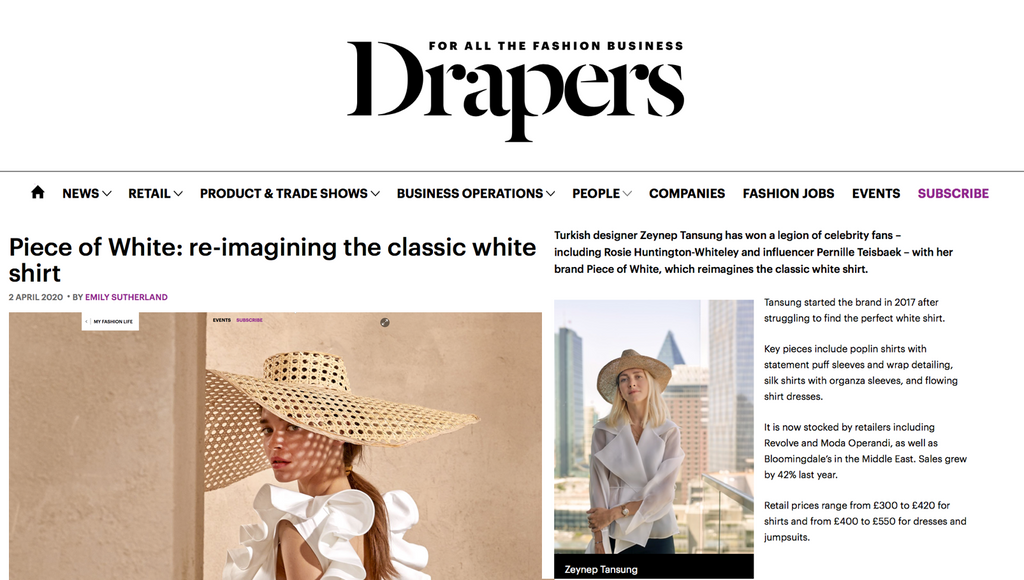Open author Emily Sutherland's page
Image resolution: width=1024 pixels, height=580 pixels.
pyautogui.click(x=126, y=297)
